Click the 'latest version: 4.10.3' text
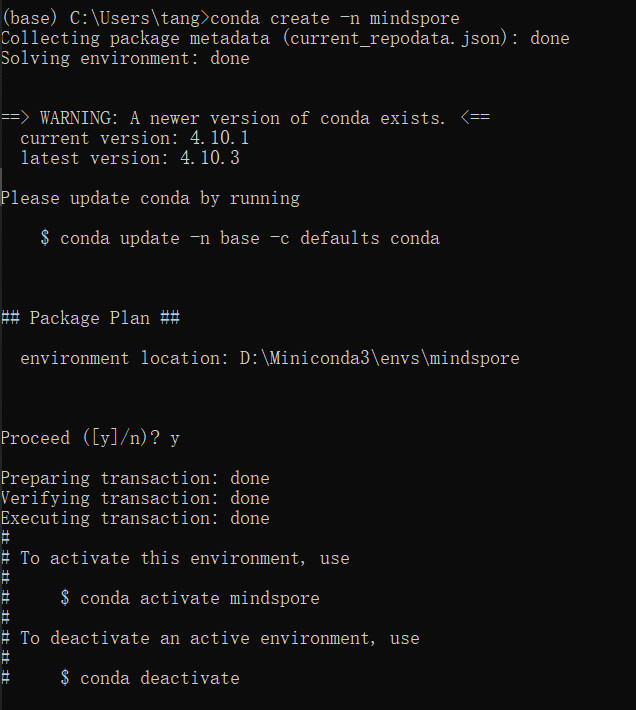This screenshot has width=636, height=710. coord(130,158)
